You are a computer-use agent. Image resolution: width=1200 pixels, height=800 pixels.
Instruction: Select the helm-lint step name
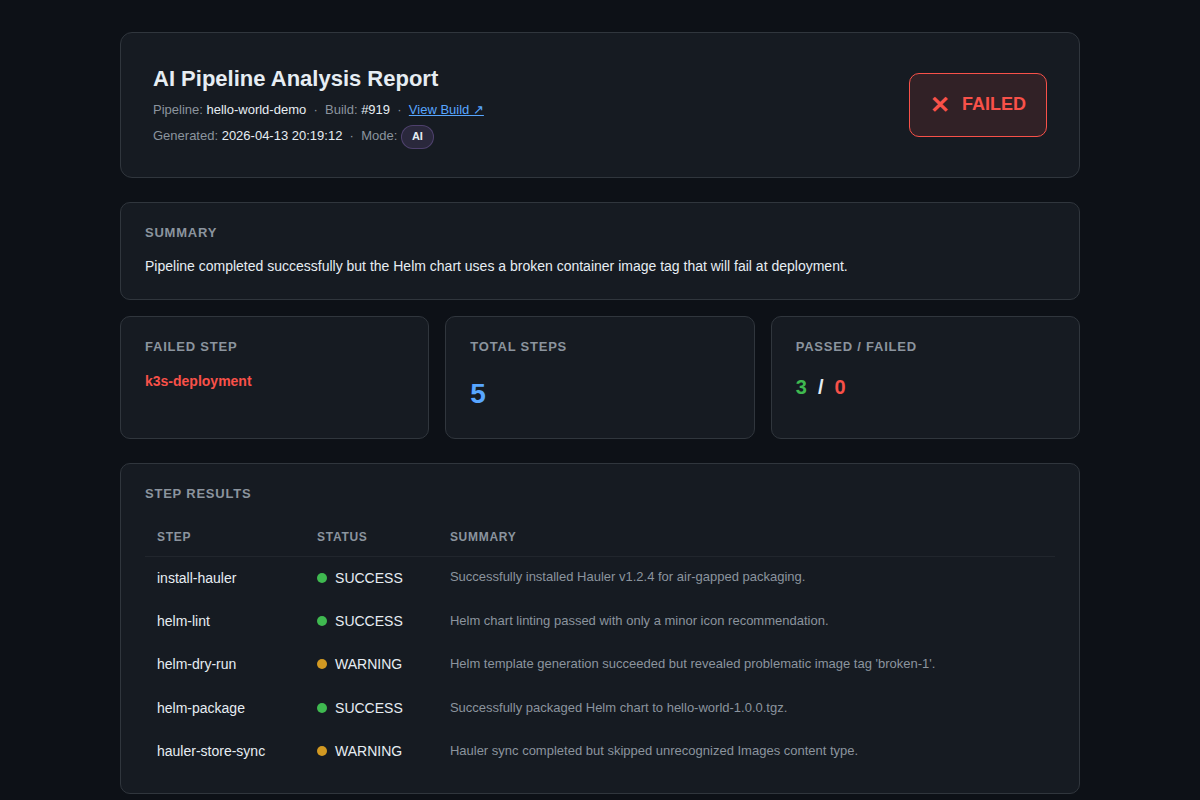tap(184, 621)
